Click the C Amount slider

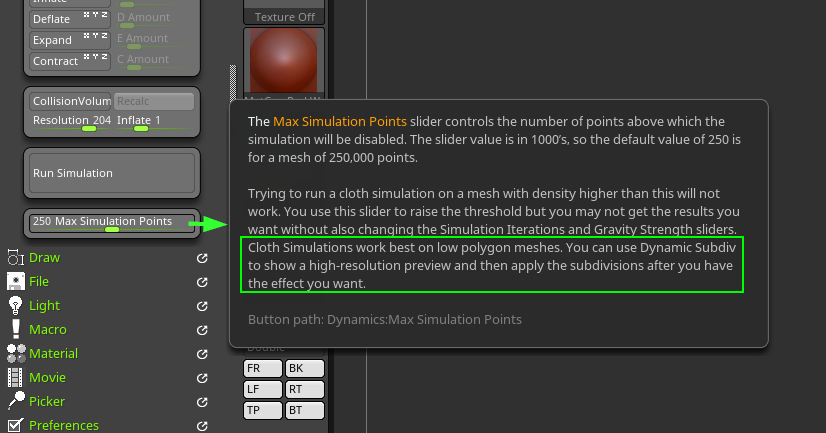coord(154,61)
